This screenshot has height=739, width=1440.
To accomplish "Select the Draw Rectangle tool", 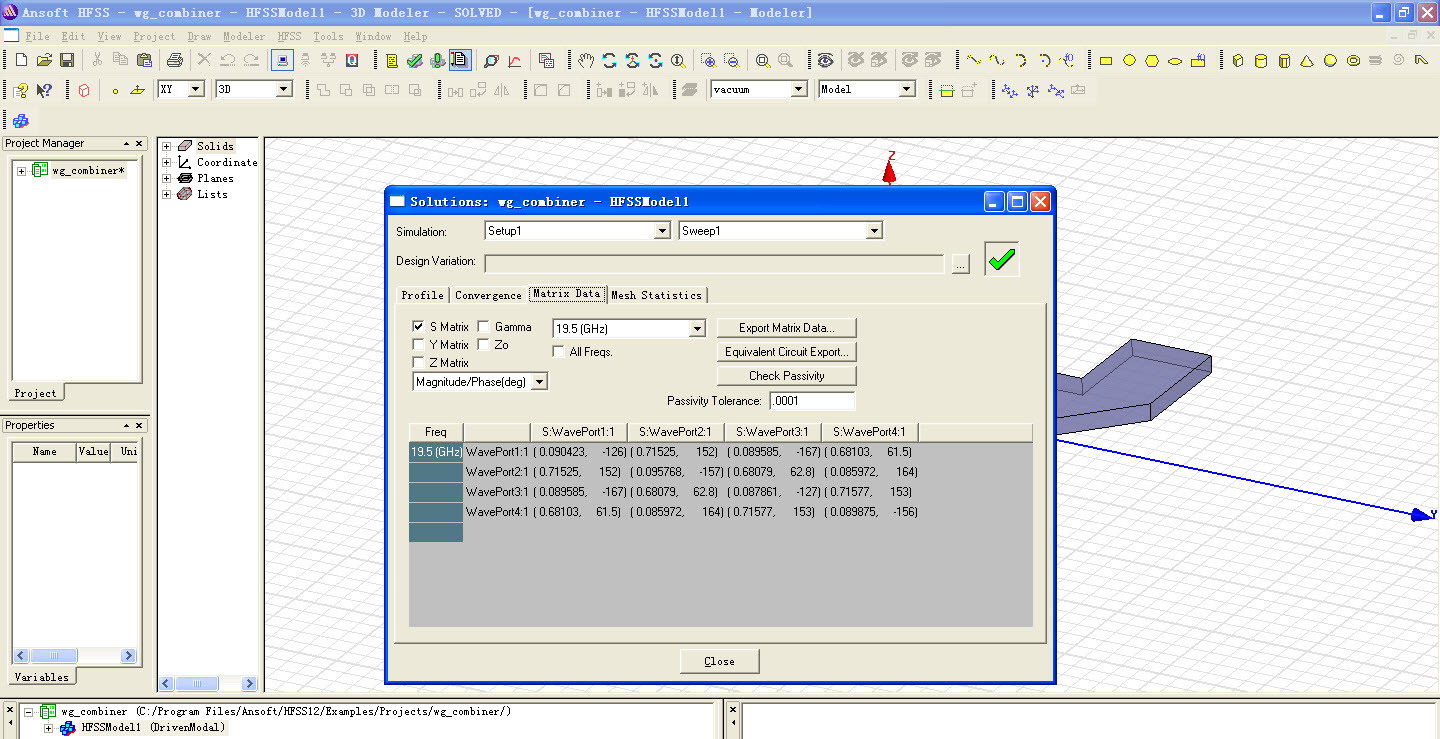I will (1106, 60).
